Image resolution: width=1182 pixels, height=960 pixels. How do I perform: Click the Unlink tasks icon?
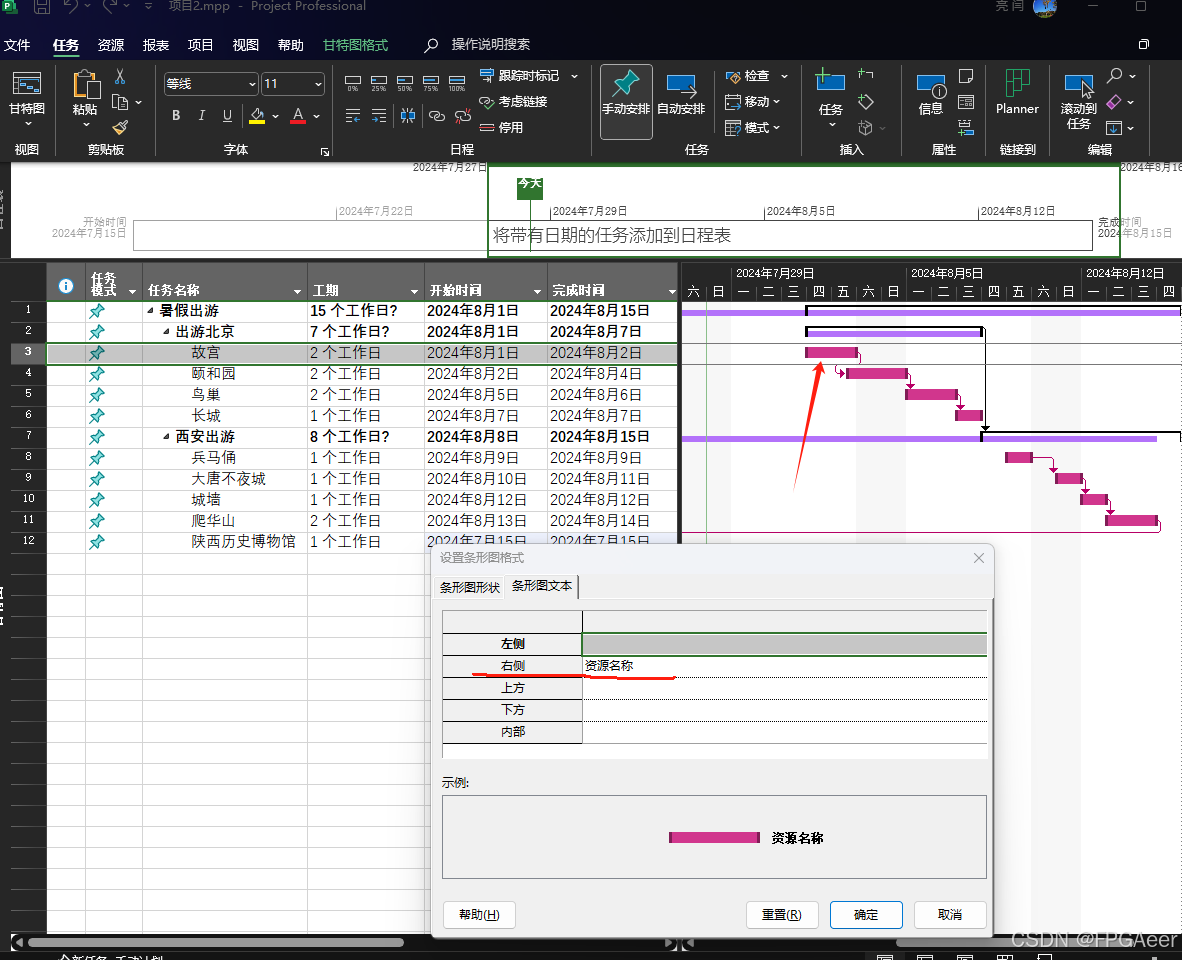[x=463, y=115]
